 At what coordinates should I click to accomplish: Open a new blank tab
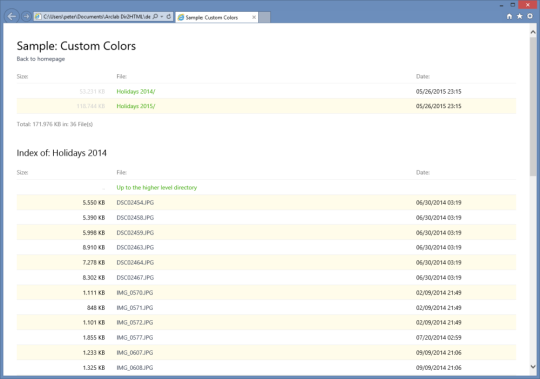264,17
